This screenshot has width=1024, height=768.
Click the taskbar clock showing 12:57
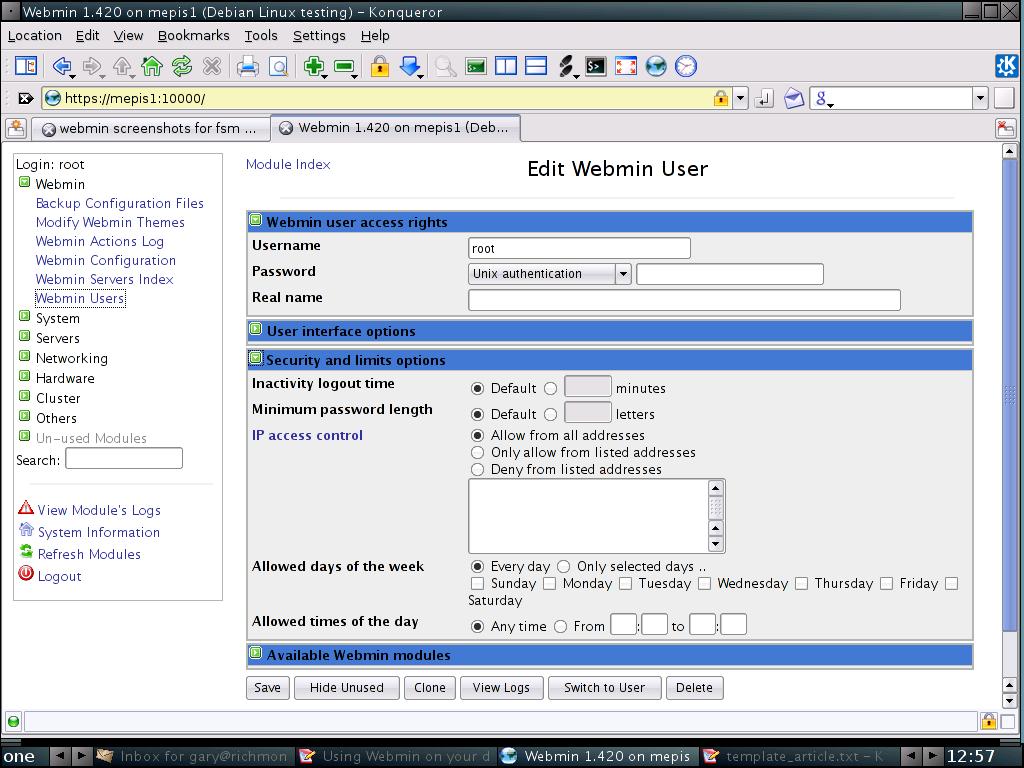(970, 756)
